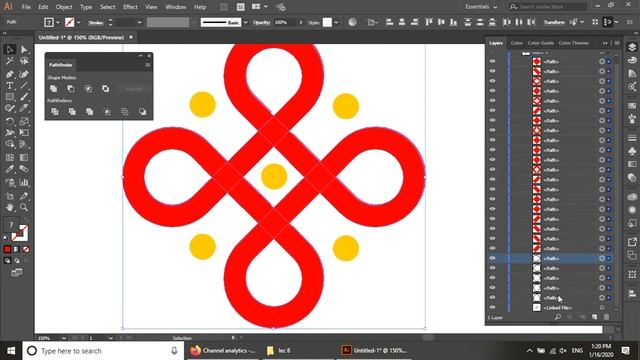This screenshot has width=640, height=360.
Task: Switch to Color Guide tab
Action: tap(540, 43)
